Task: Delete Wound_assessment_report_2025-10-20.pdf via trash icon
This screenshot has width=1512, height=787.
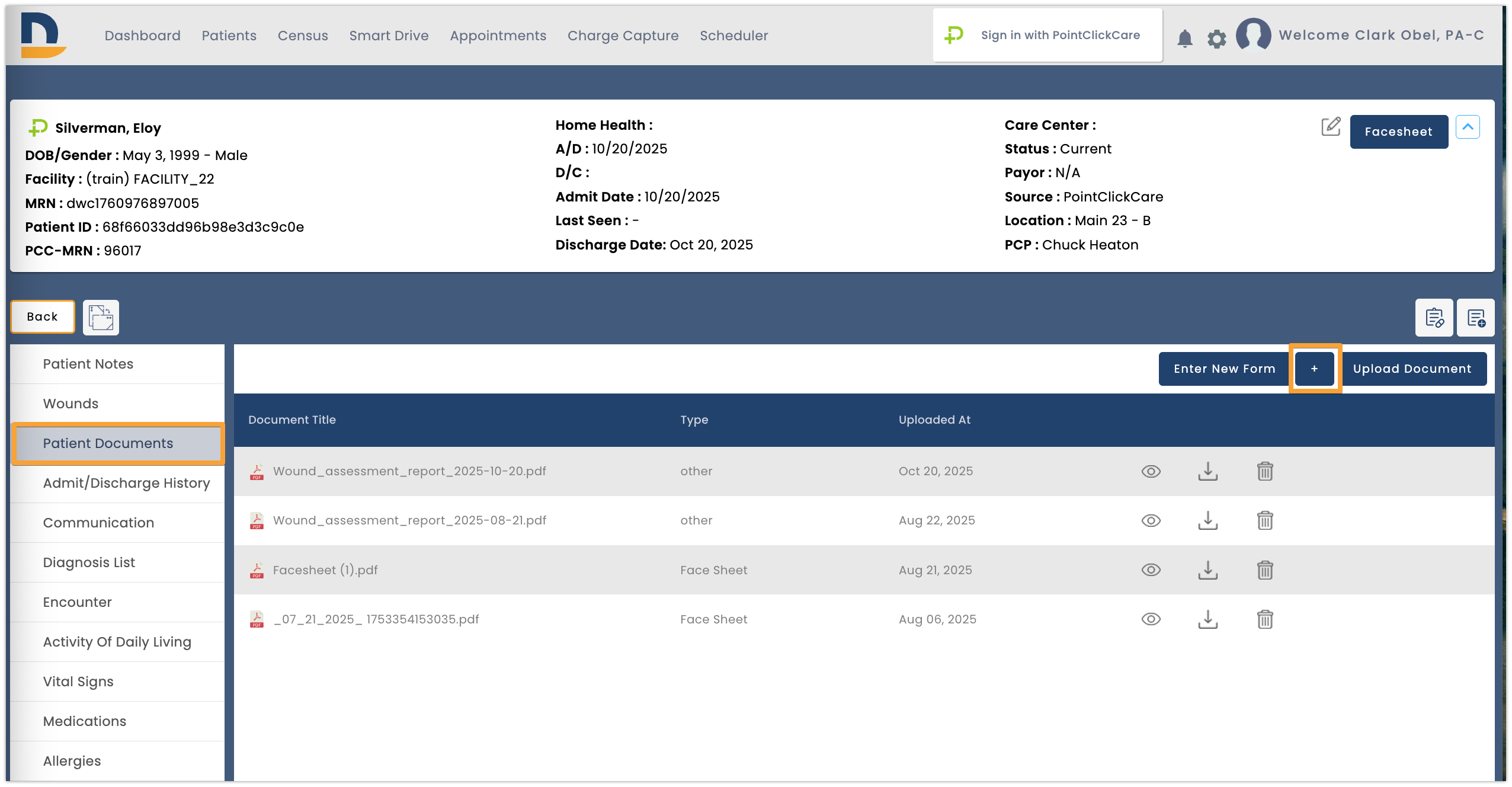Action: [x=1264, y=471]
